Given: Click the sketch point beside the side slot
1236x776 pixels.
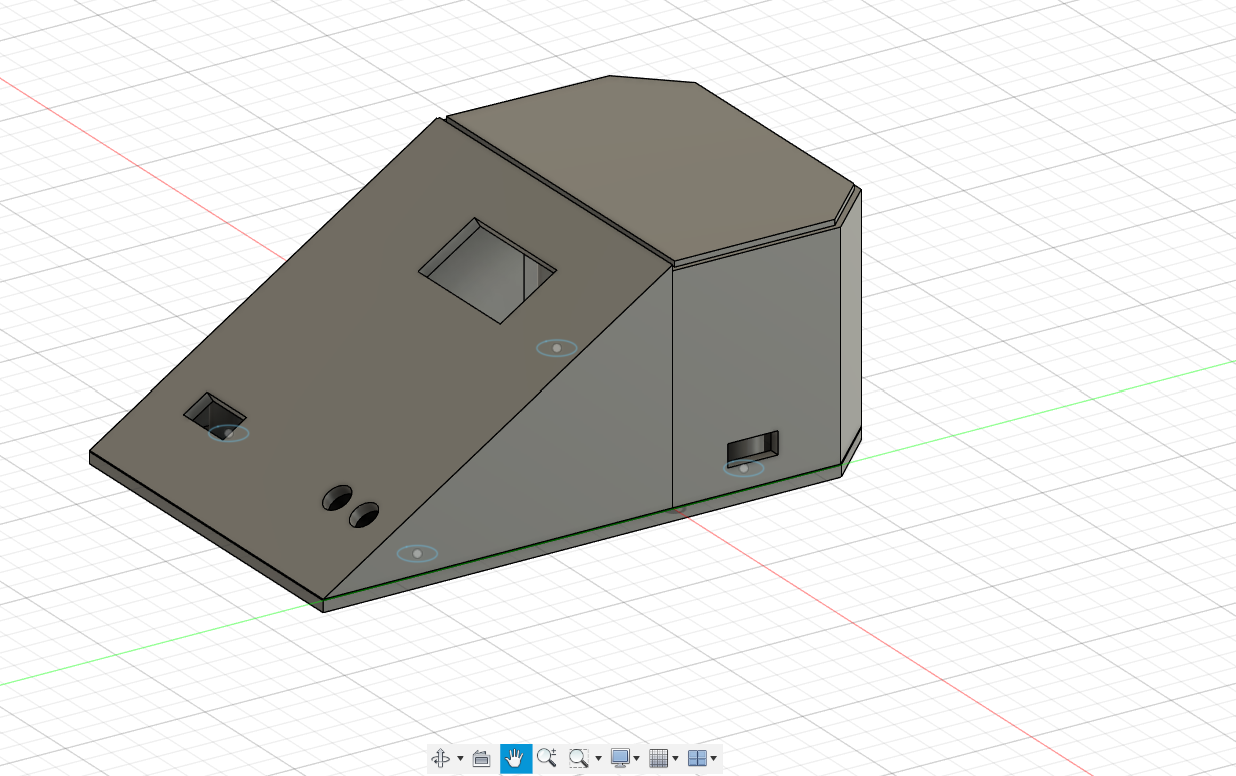Looking at the screenshot, I should point(744,468).
